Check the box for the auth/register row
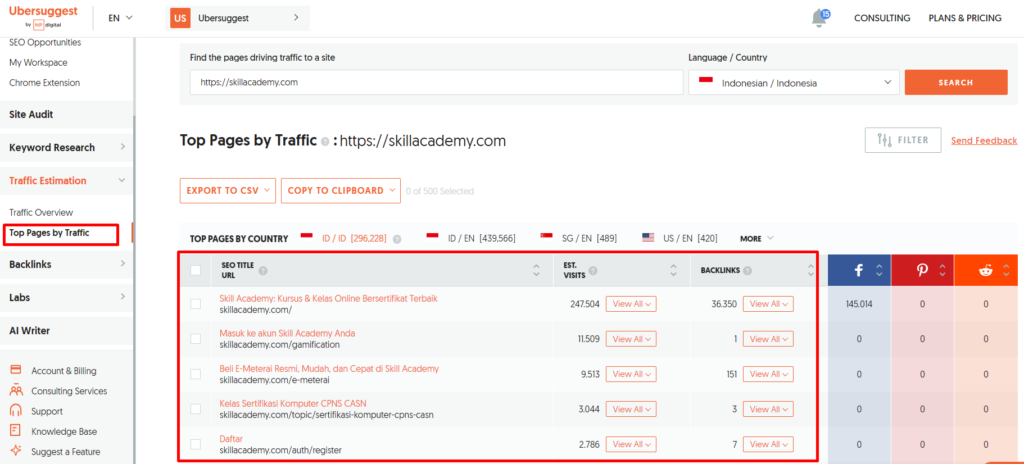This screenshot has height=464, width=1024. 195,444
